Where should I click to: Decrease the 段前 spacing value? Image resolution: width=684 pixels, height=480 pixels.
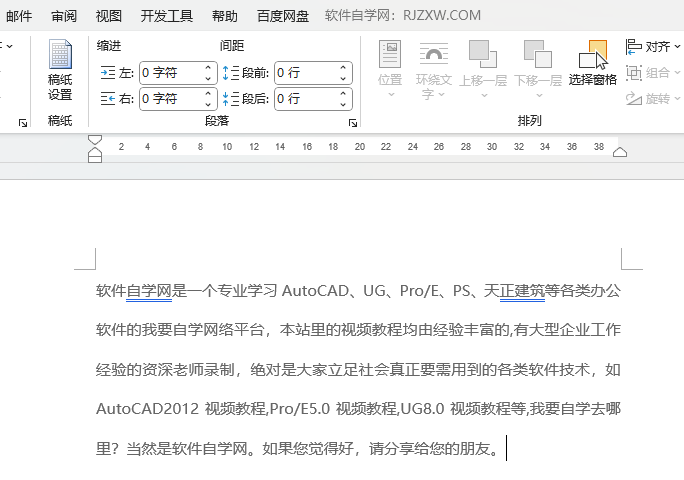(343, 78)
